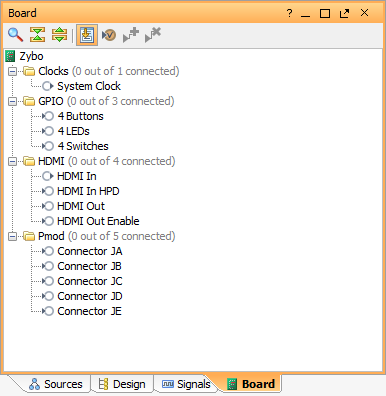
Task: Click the connect board component plus icon
Action: 131,35
